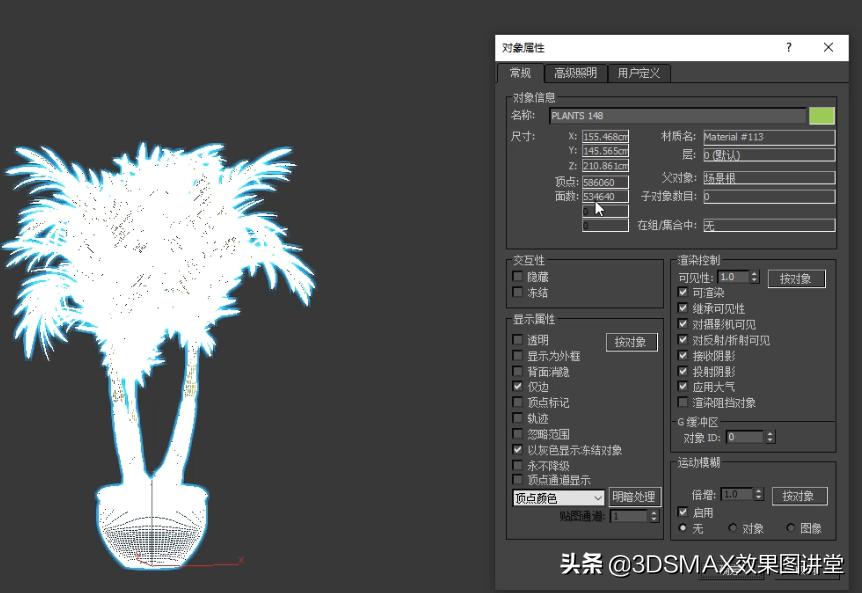The height and width of the screenshot is (593, 862).
Task: Uncheck 投射阴影 rendering option
Action: point(685,371)
